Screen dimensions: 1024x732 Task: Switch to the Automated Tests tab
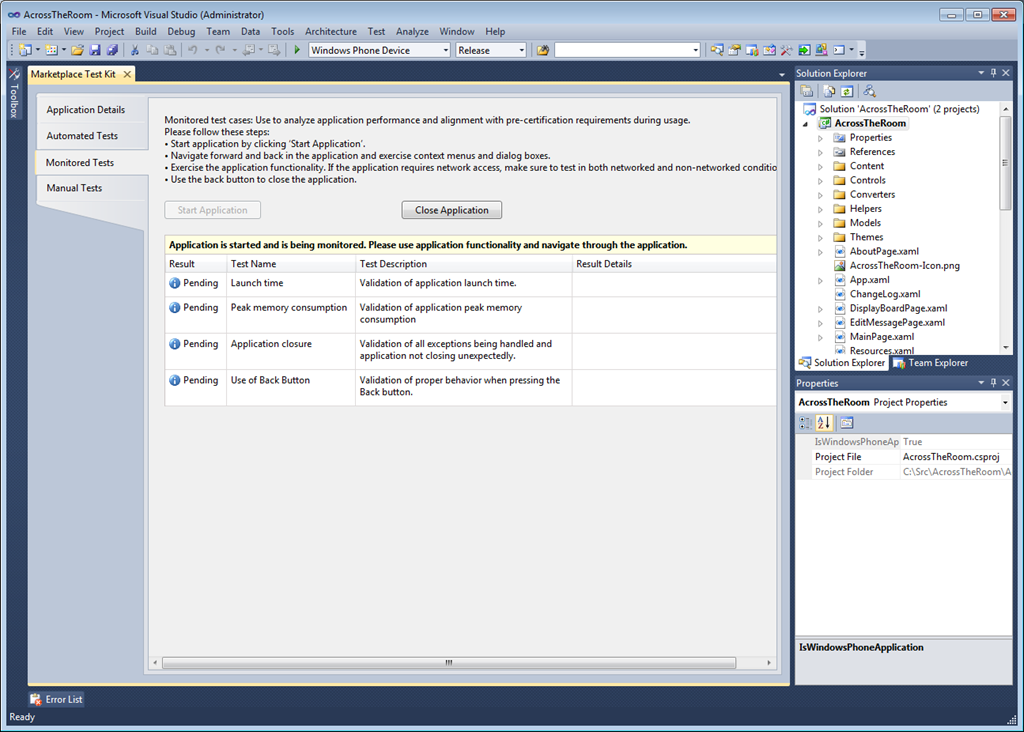(82, 136)
